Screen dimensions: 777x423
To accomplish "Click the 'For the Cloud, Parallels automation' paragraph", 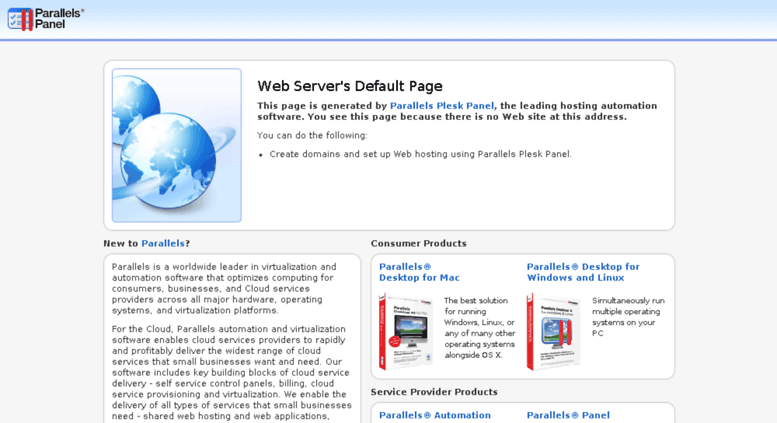I will pos(232,372).
